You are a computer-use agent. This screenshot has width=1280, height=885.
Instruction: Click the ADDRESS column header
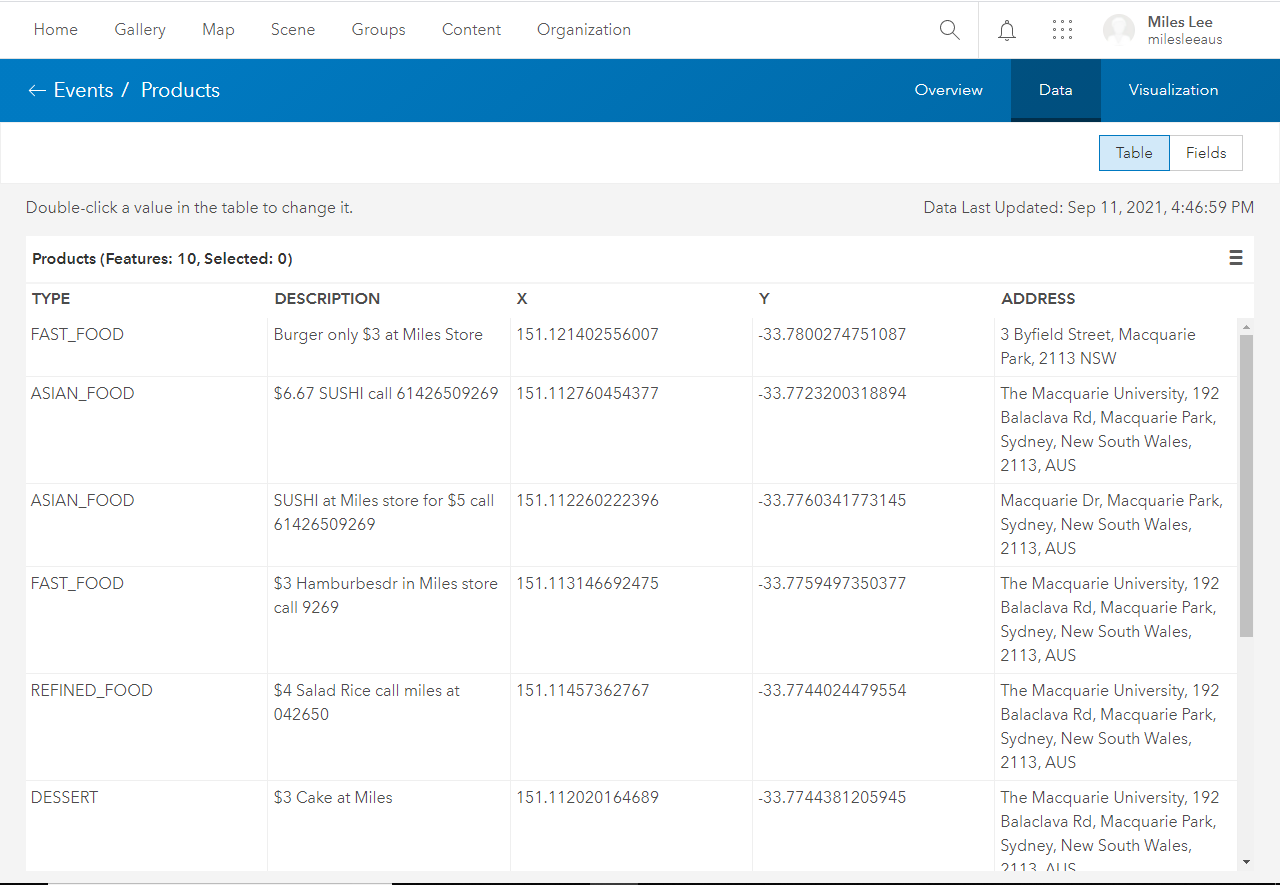[1038, 299]
